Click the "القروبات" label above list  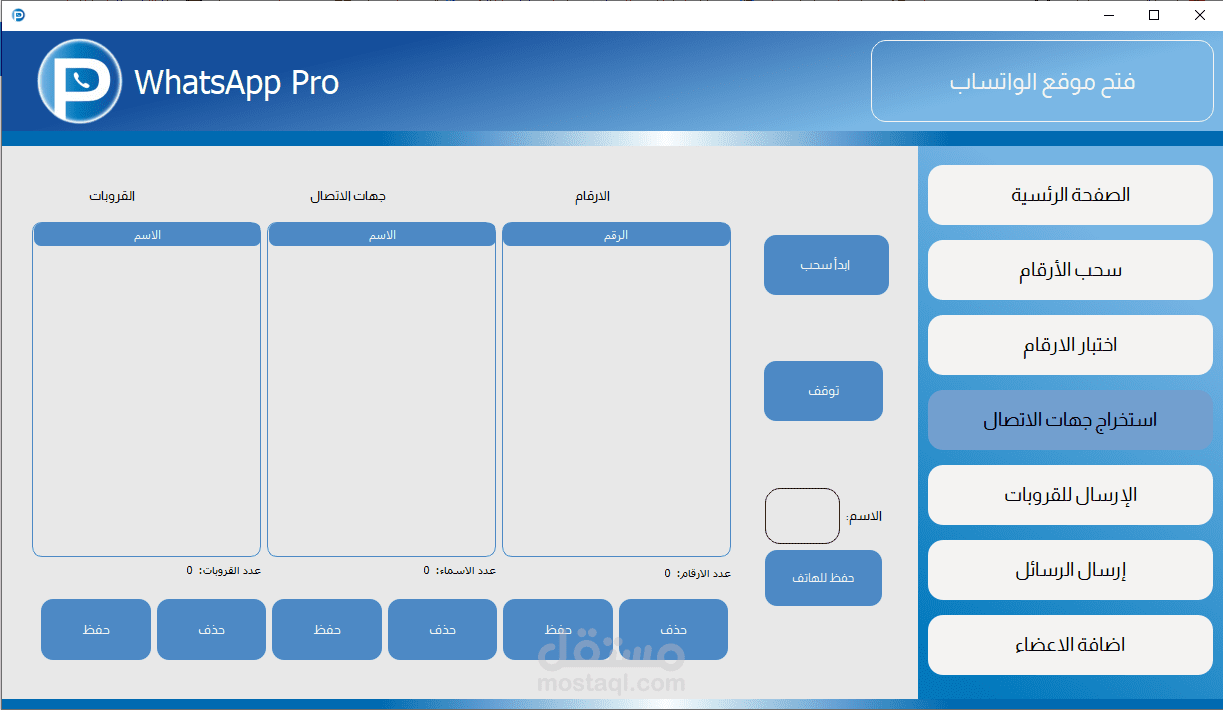tap(112, 197)
